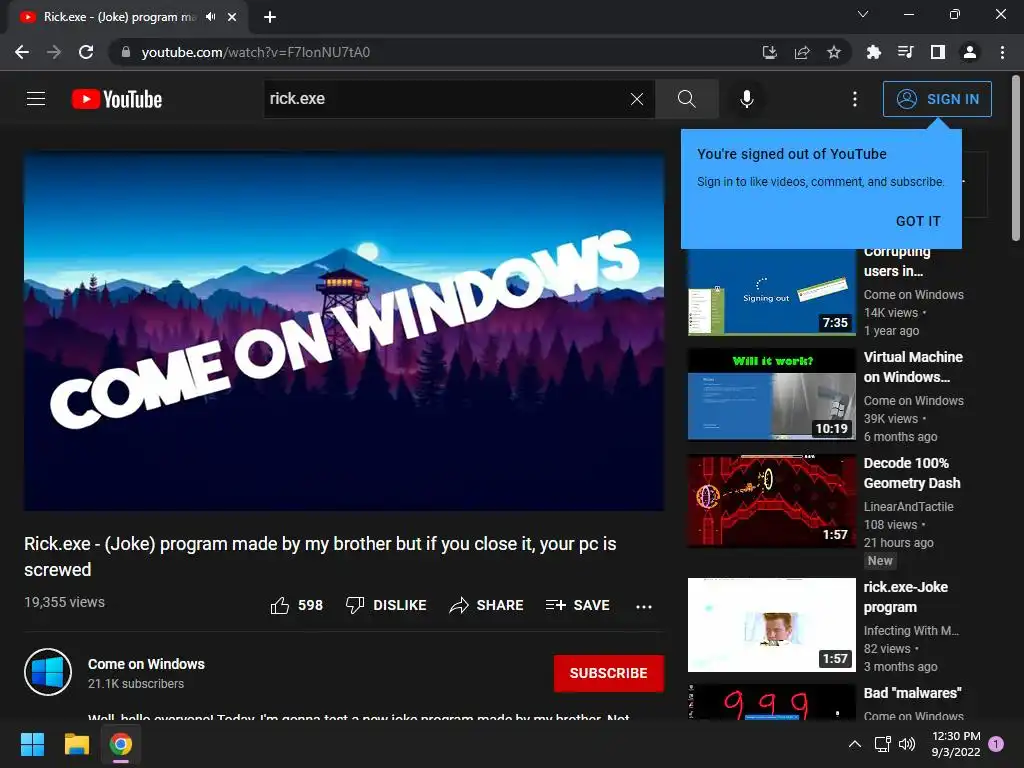Click the SIGN IN button
1024x768 pixels.
[x=937, y=99]
